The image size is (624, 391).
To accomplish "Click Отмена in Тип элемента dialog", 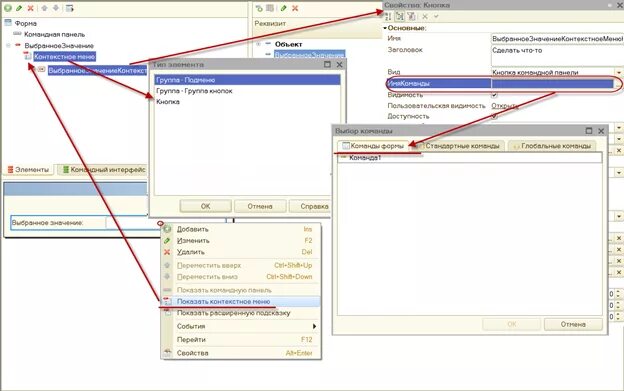I will point(260,206).
